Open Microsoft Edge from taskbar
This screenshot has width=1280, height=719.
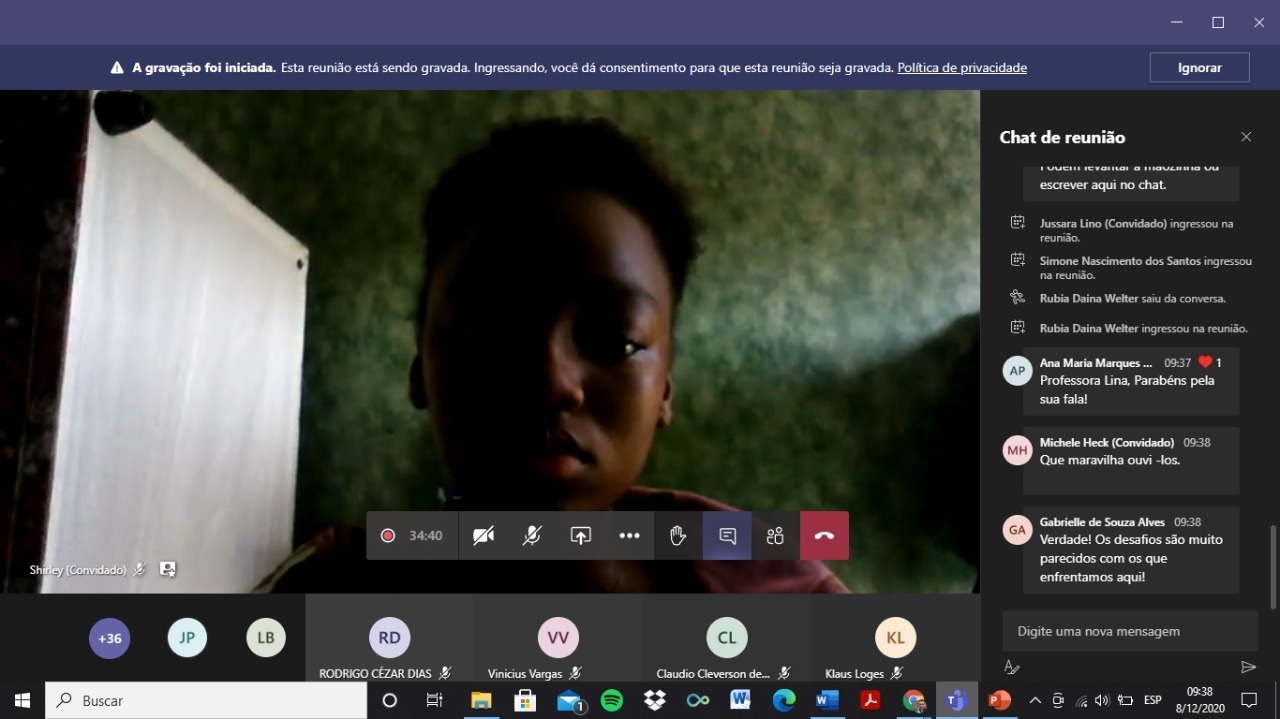[784, 700]
